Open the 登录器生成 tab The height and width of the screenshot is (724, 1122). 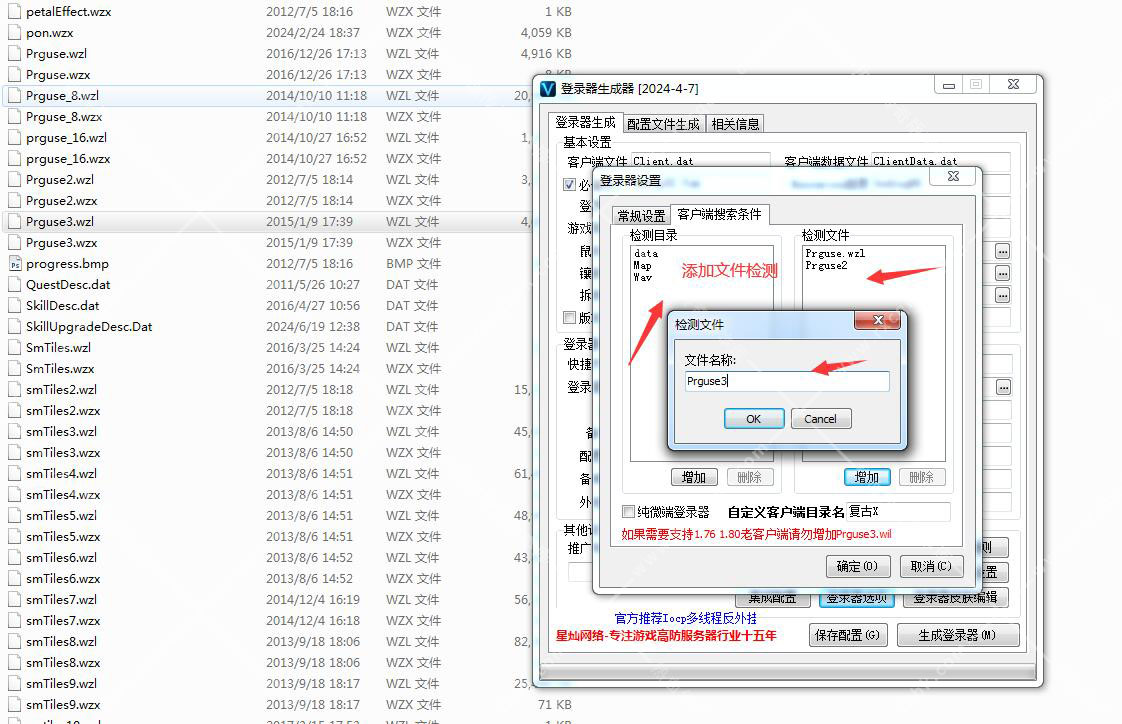[585, 122]
